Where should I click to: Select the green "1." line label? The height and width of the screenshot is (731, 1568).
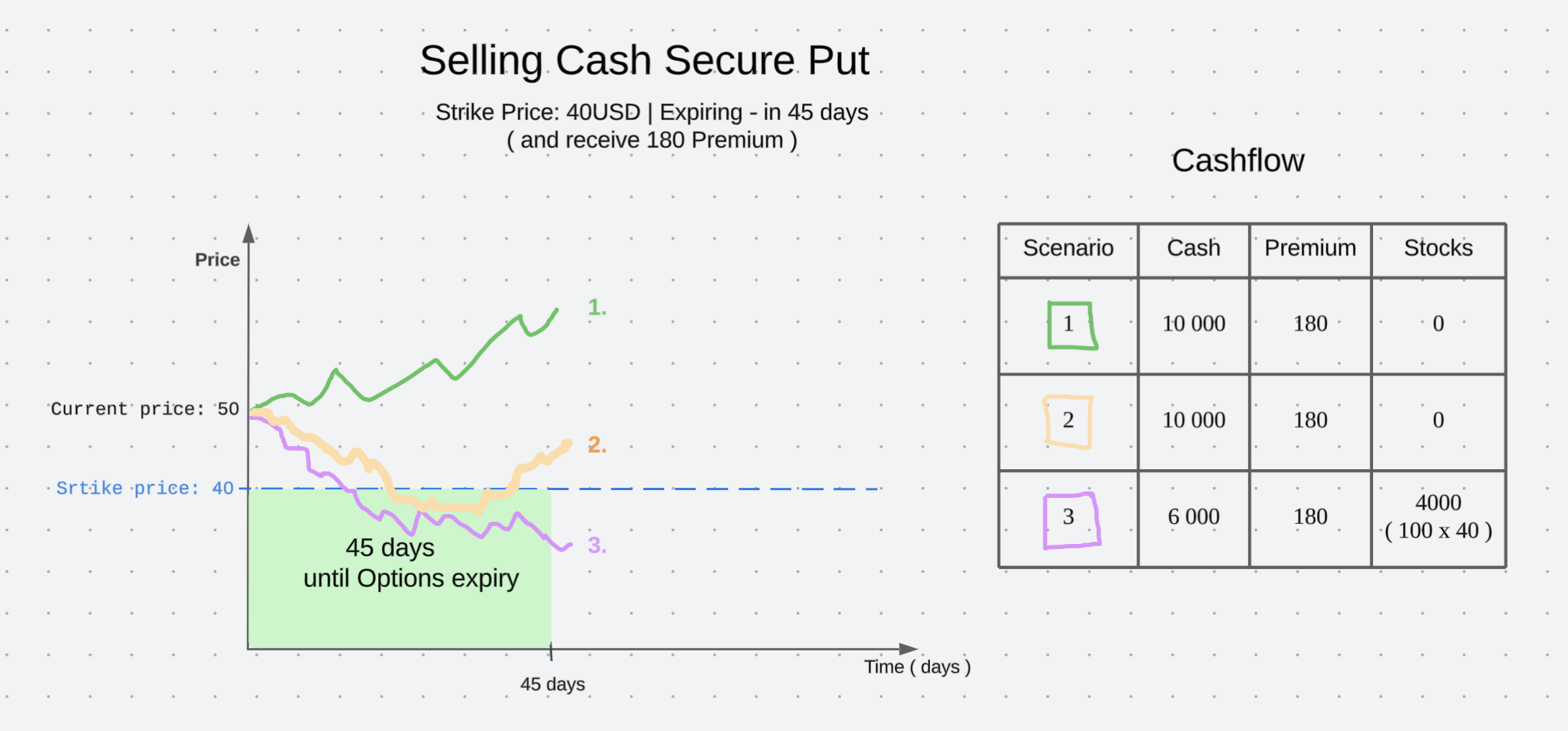[597, 308]
